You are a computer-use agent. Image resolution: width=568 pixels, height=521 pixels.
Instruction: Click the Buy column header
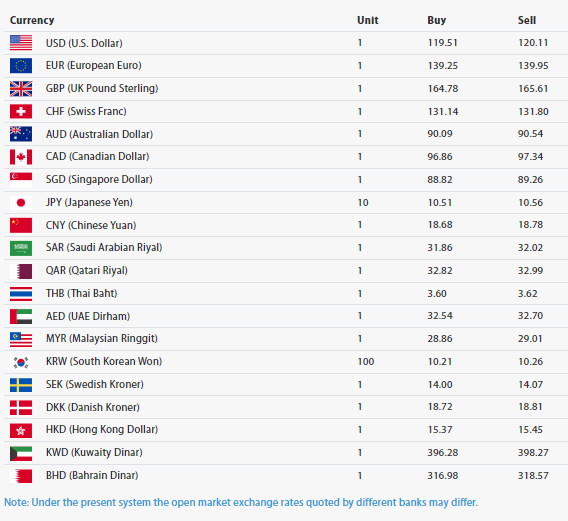point(437,20)
